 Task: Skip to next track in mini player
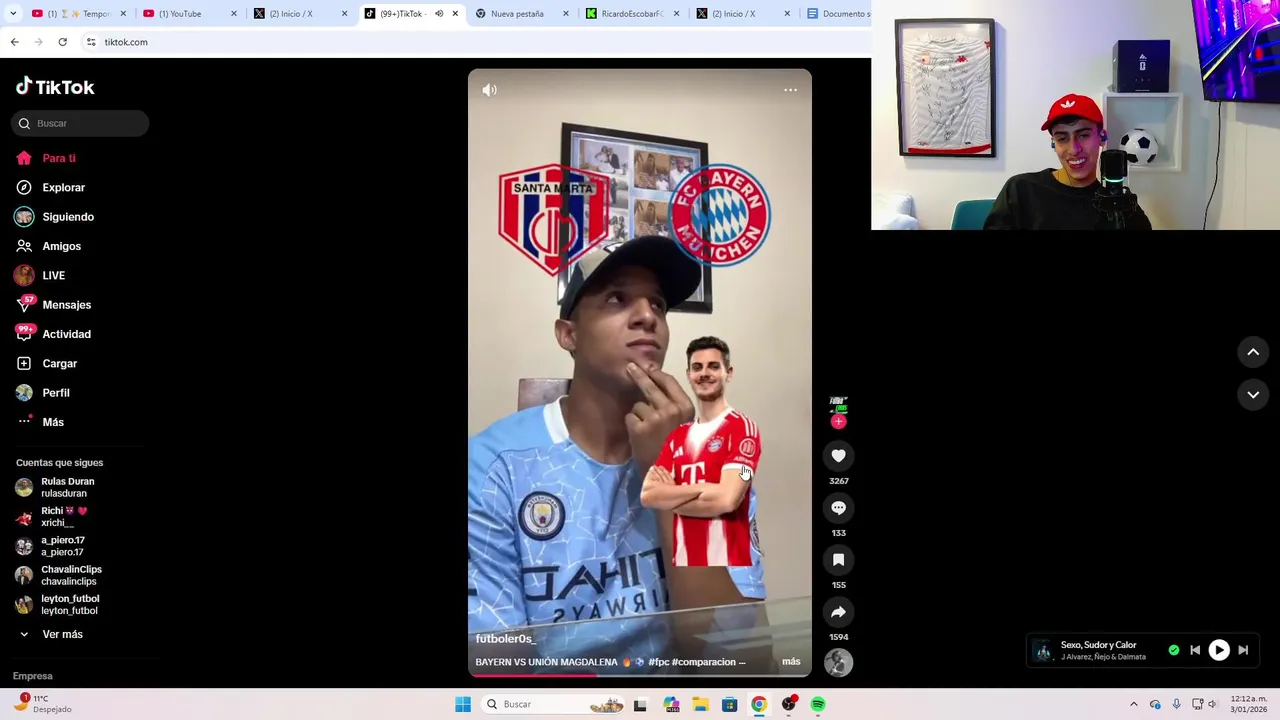(x=1243, y=650)
